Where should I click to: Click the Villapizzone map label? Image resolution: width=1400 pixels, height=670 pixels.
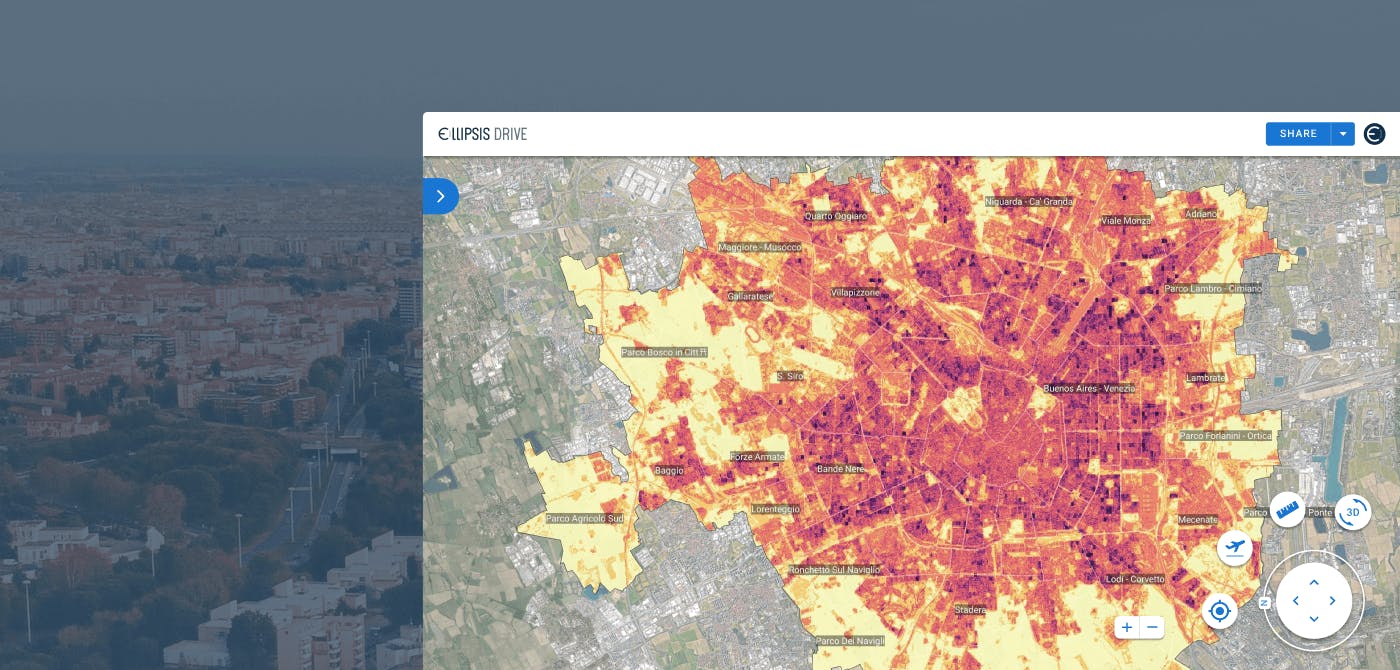[855, 292]
